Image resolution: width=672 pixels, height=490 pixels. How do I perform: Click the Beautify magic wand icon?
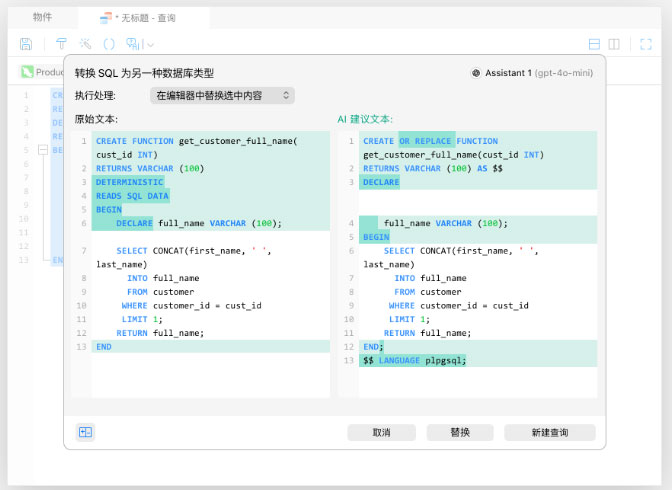click(x=85, y=44)
